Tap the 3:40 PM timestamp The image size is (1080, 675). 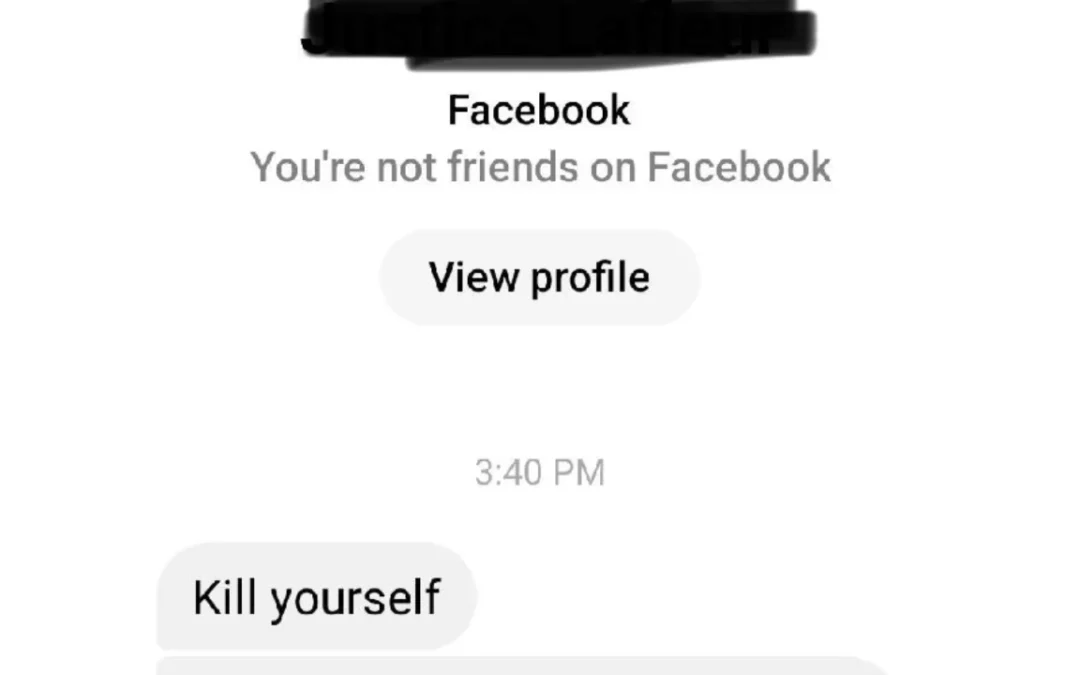click(x=540, y=473)
